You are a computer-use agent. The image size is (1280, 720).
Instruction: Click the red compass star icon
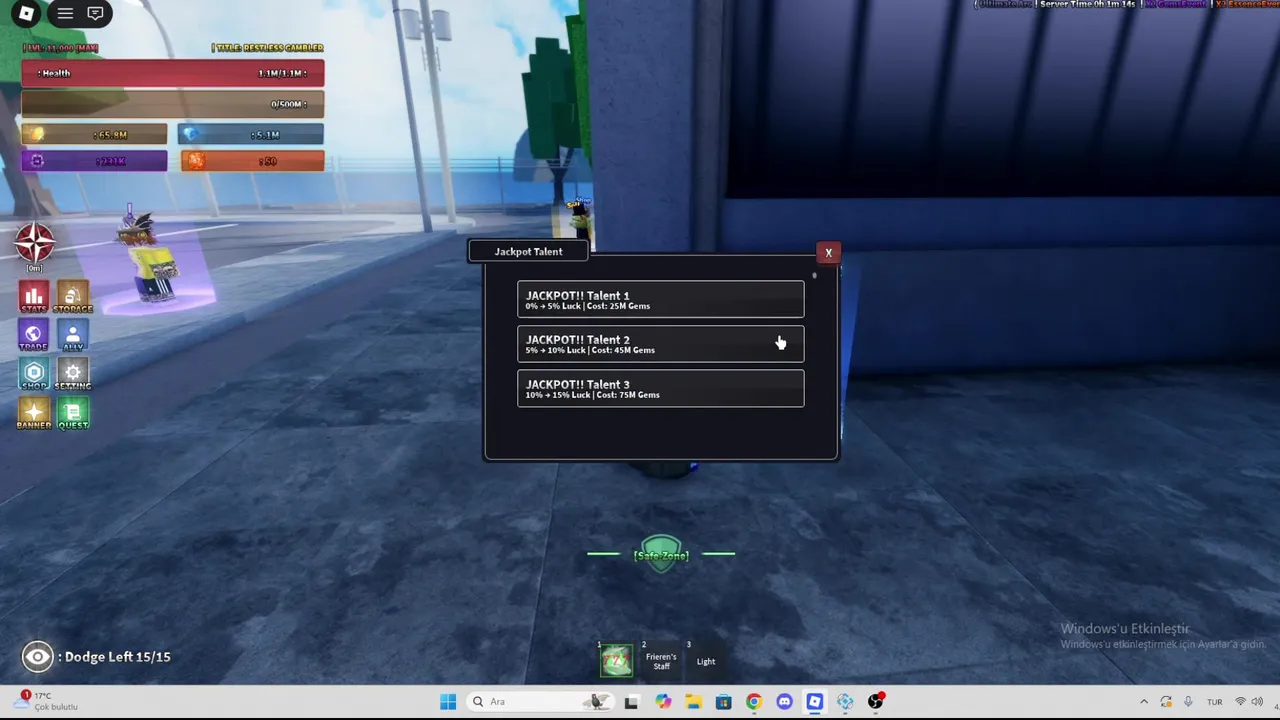click(34, 243)
